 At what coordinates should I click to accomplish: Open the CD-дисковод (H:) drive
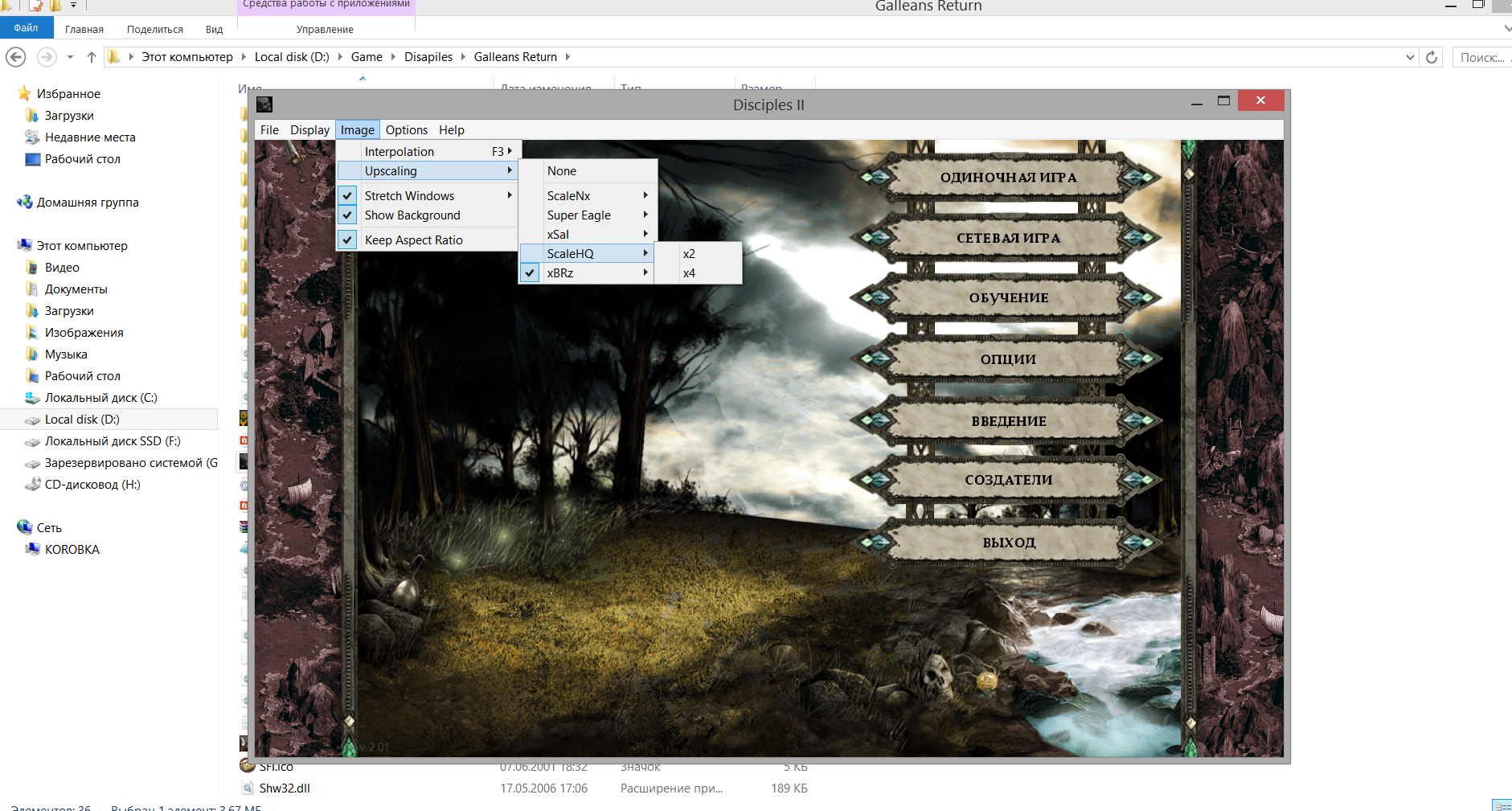pos(92,485)
